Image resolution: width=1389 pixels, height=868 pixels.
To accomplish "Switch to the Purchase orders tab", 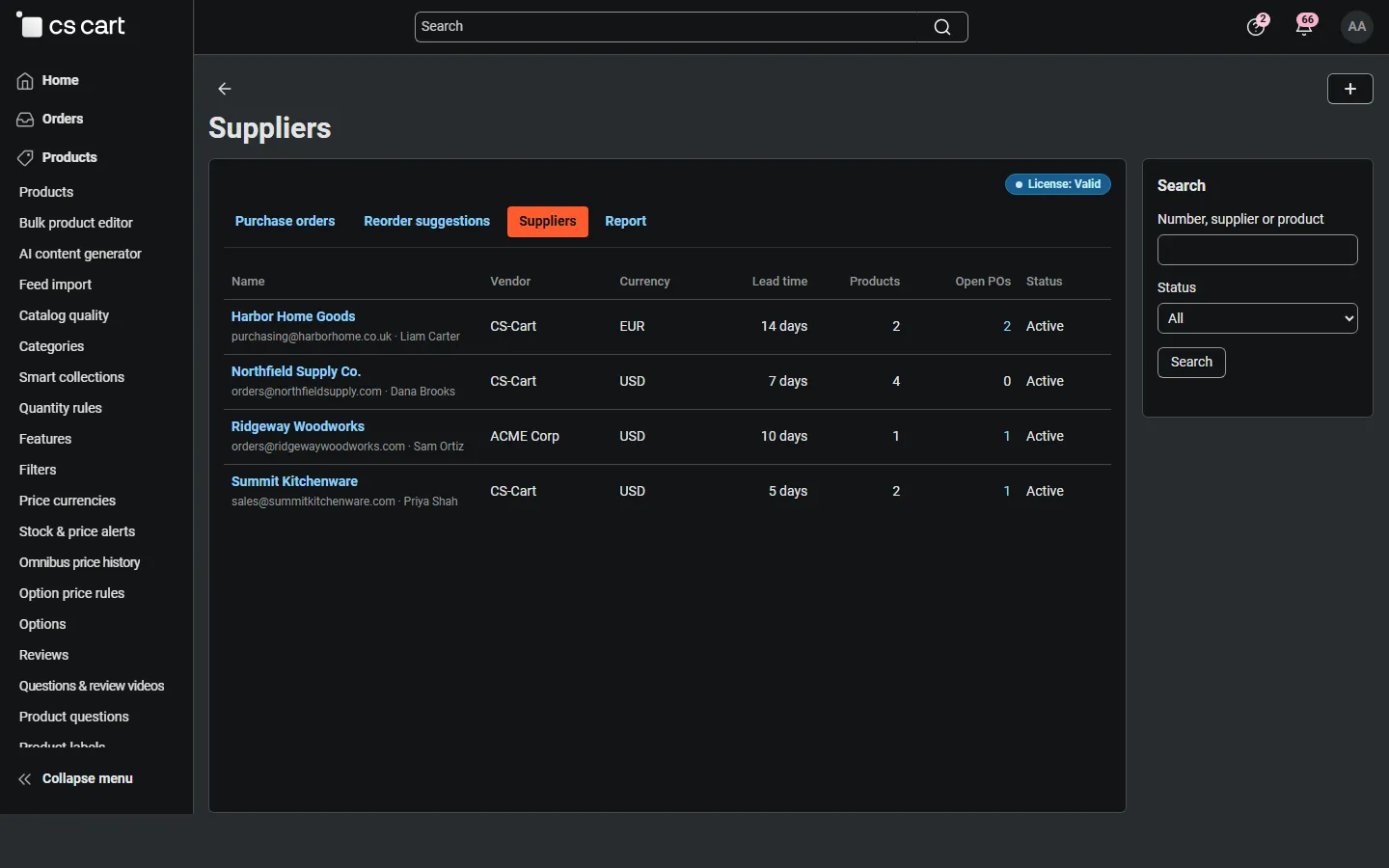I will (286, 221).
